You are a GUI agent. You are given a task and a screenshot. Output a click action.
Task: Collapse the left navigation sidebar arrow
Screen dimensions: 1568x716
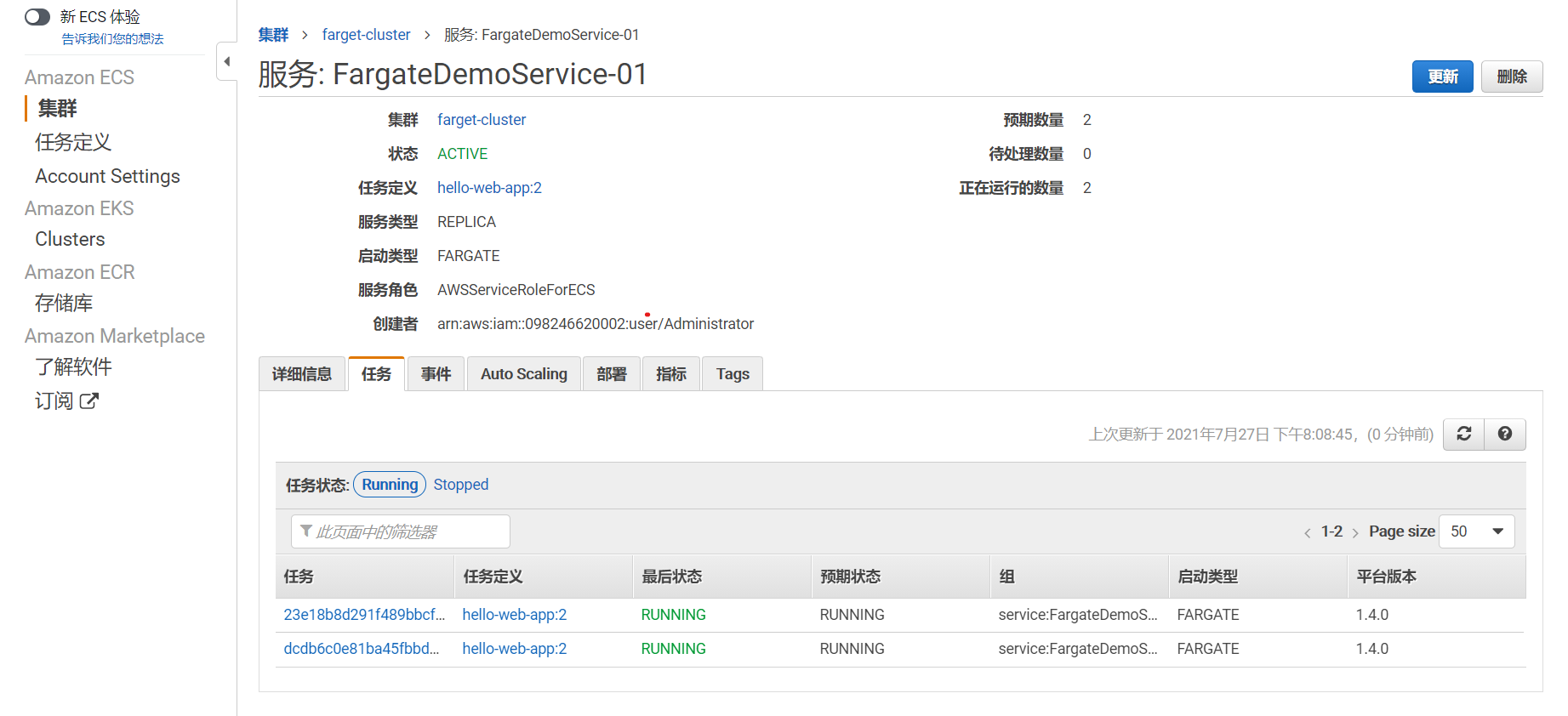coord(226,61)
